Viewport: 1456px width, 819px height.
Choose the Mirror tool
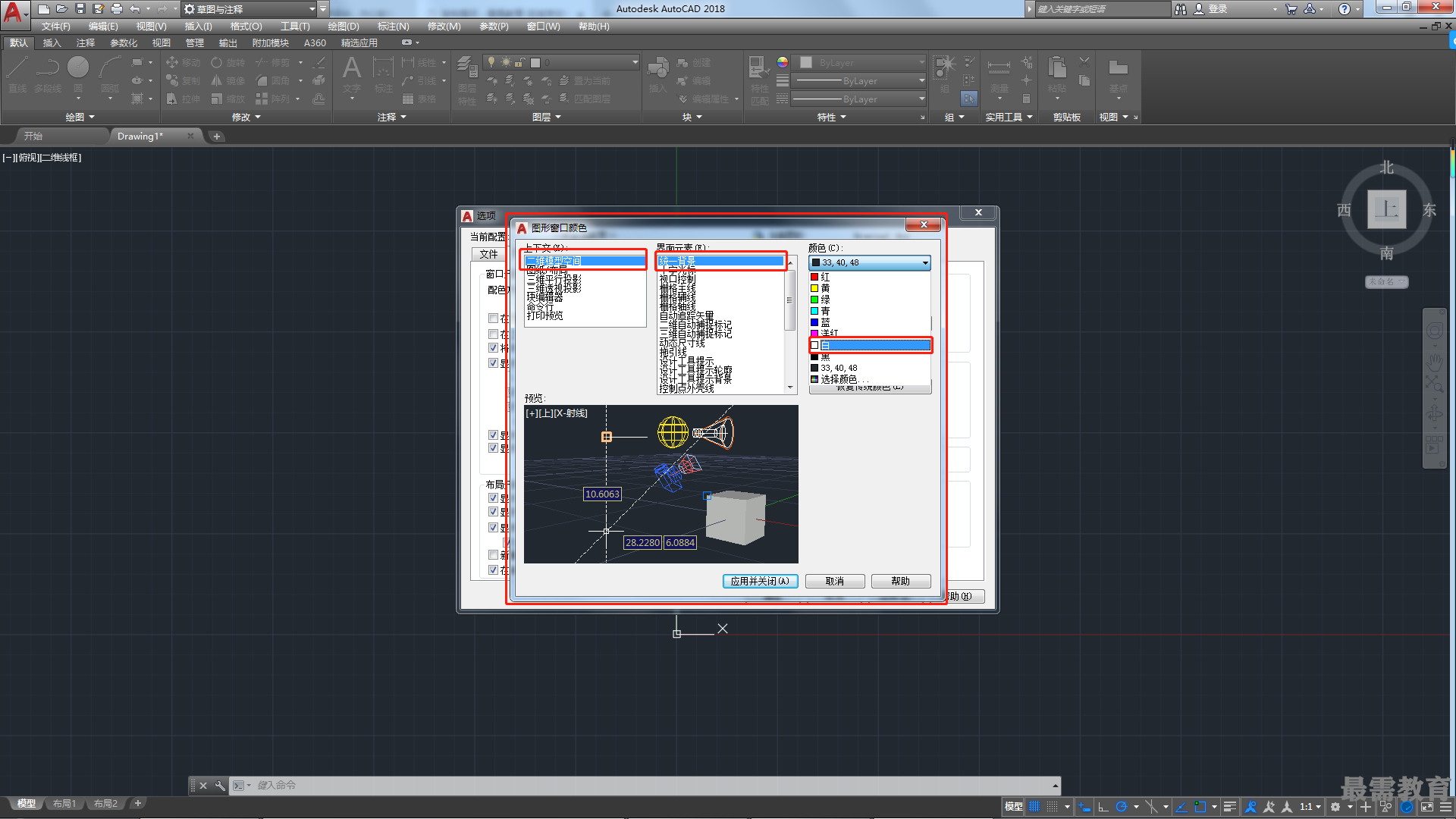tap(228, 80)
